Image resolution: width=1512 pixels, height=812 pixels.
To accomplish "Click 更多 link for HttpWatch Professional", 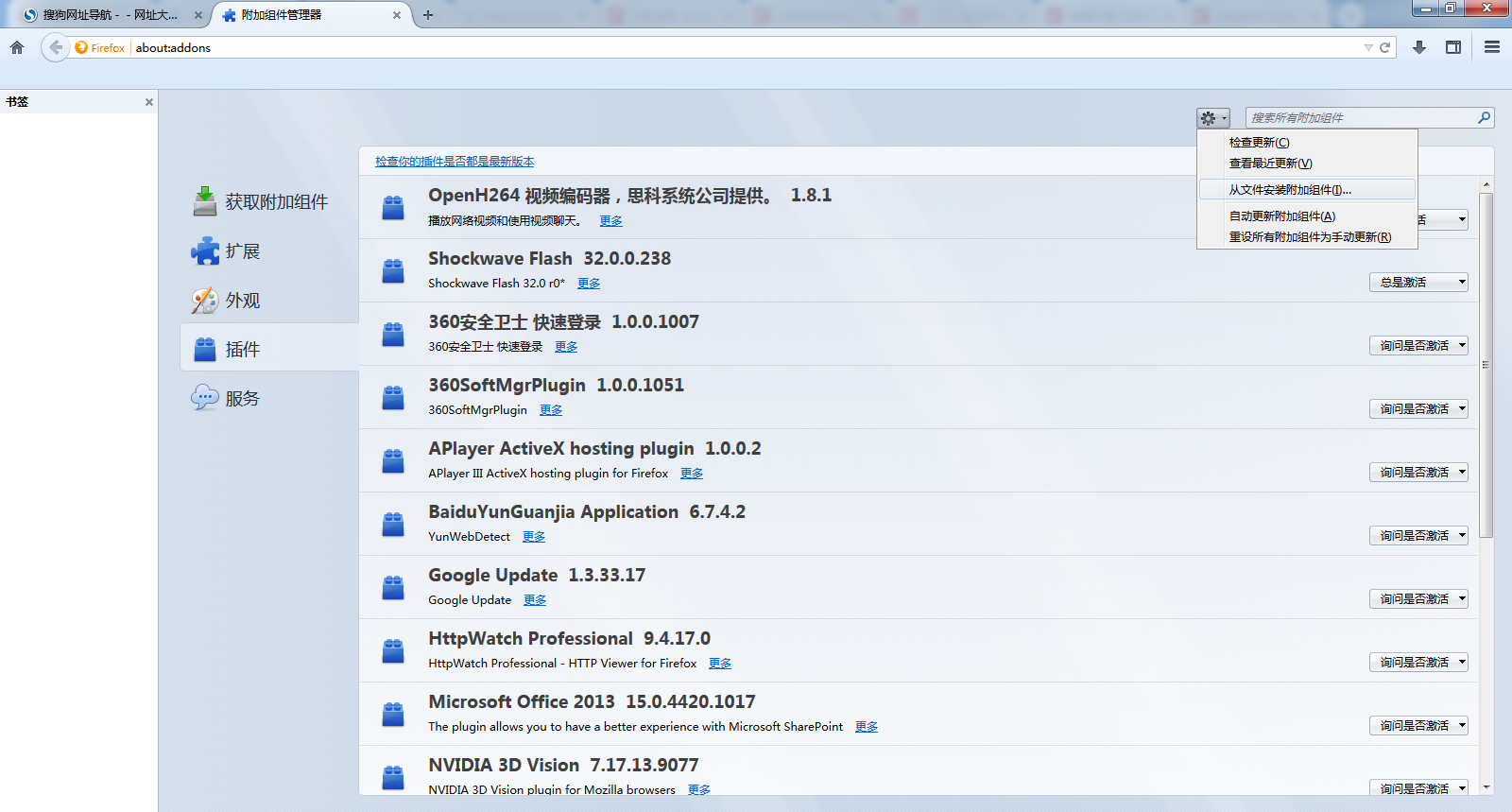I will (x=720, y=663).
